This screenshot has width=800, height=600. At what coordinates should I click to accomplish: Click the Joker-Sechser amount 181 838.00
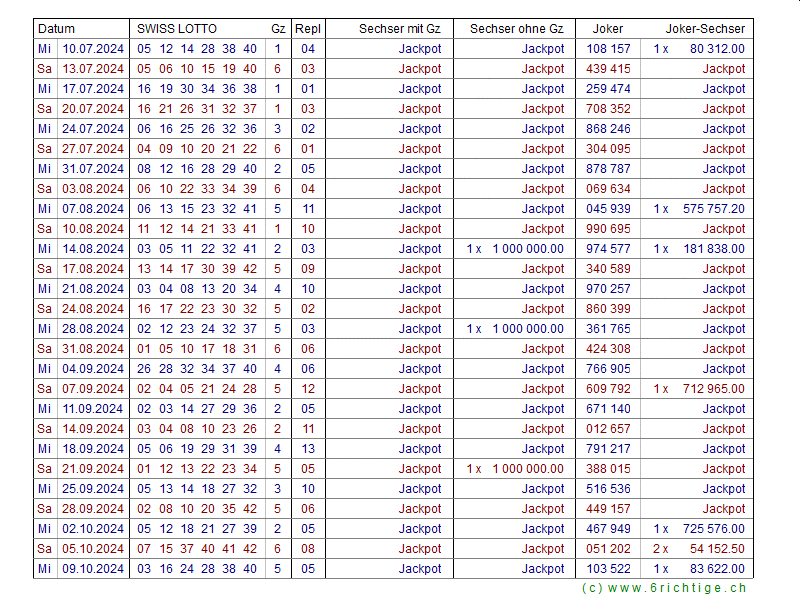tap(716, 249)
